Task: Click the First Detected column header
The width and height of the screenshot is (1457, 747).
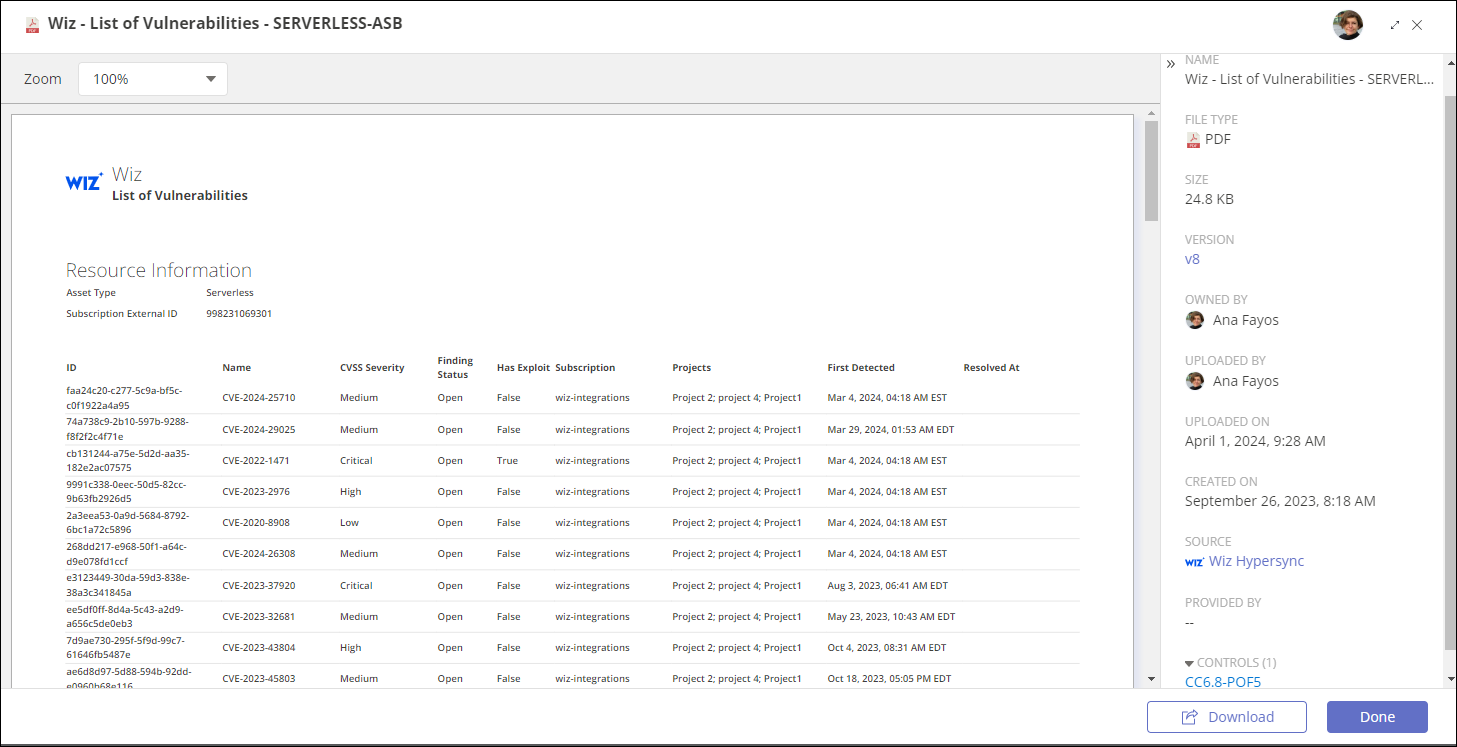Action: coord(861,368)
